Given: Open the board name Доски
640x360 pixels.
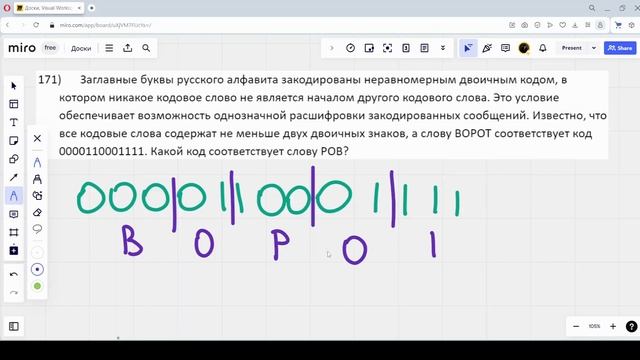Looking at the screenshot, I should tap(81, 48).
